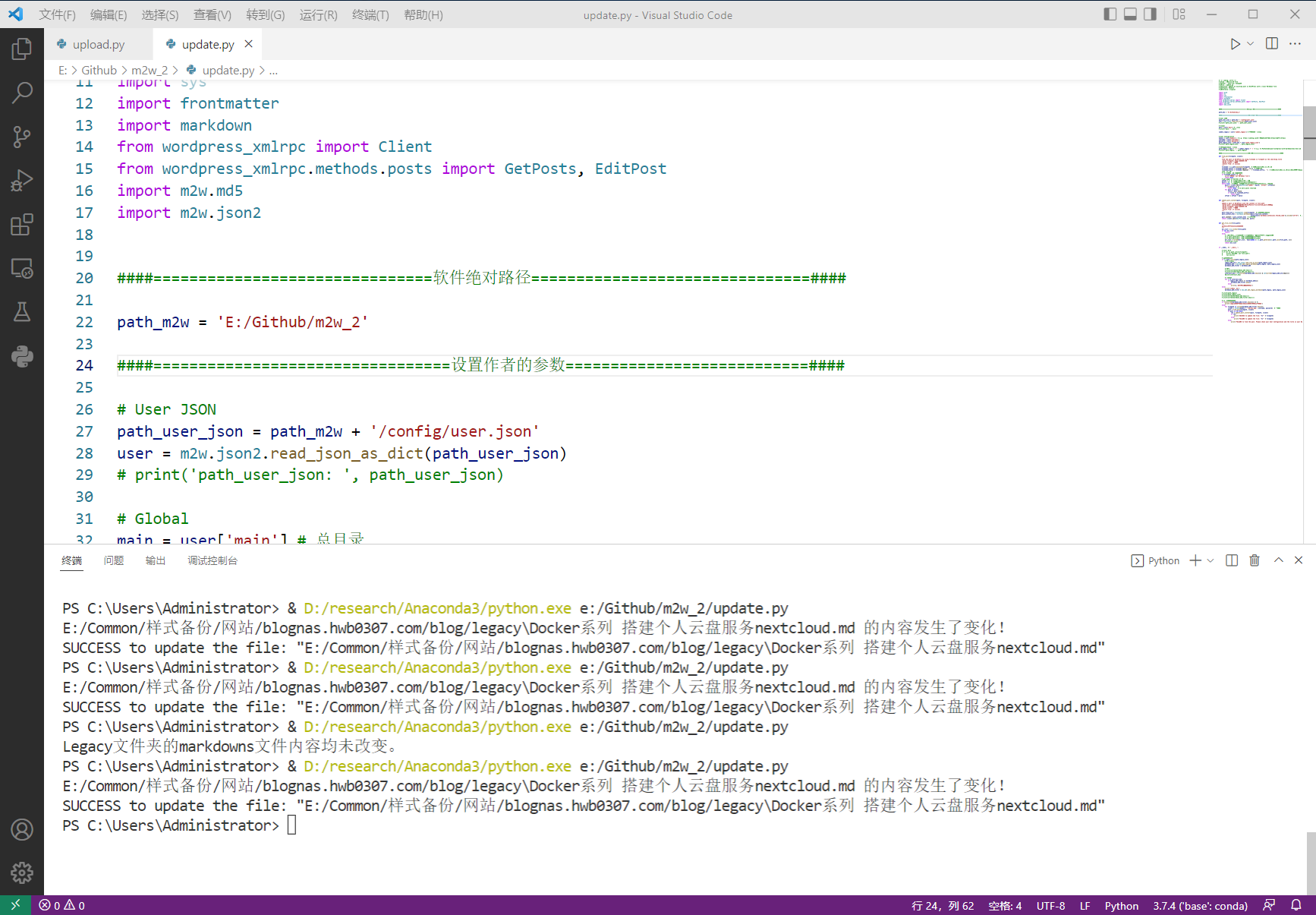Select the Testing beaker icon
This screenshot has height=915, width=1316.
22,311
